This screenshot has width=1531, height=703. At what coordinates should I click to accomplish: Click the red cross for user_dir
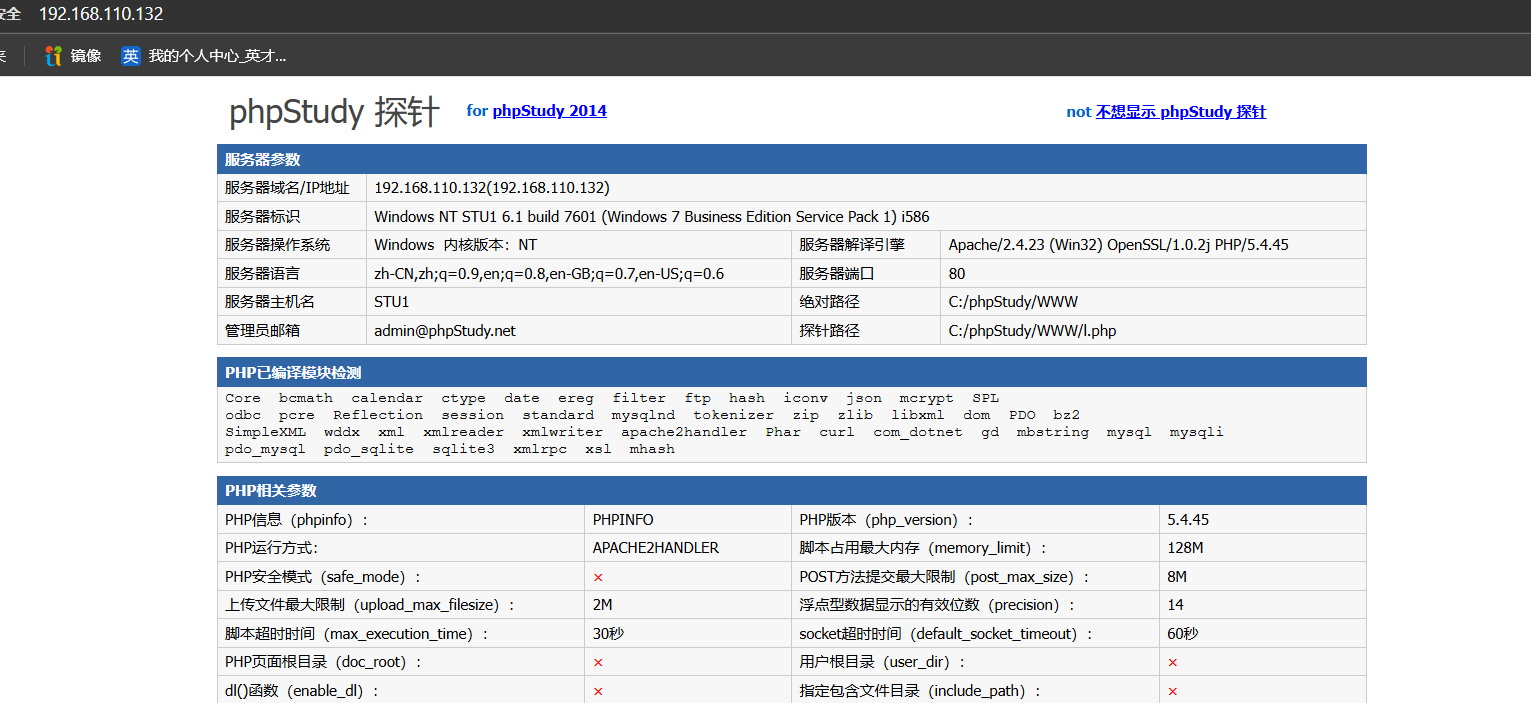tap(1173, 662)
